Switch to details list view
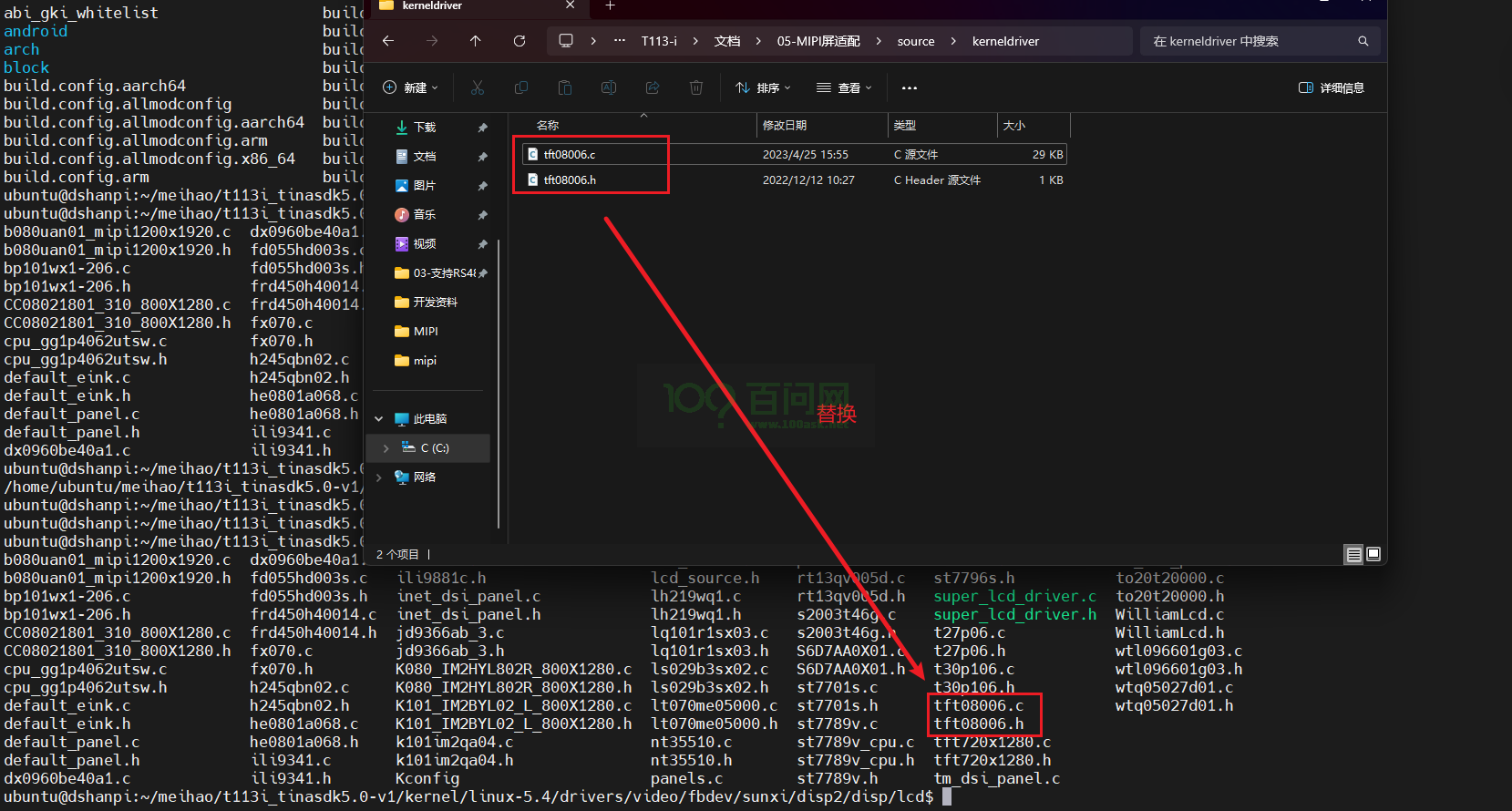 tap(1354, 554)
